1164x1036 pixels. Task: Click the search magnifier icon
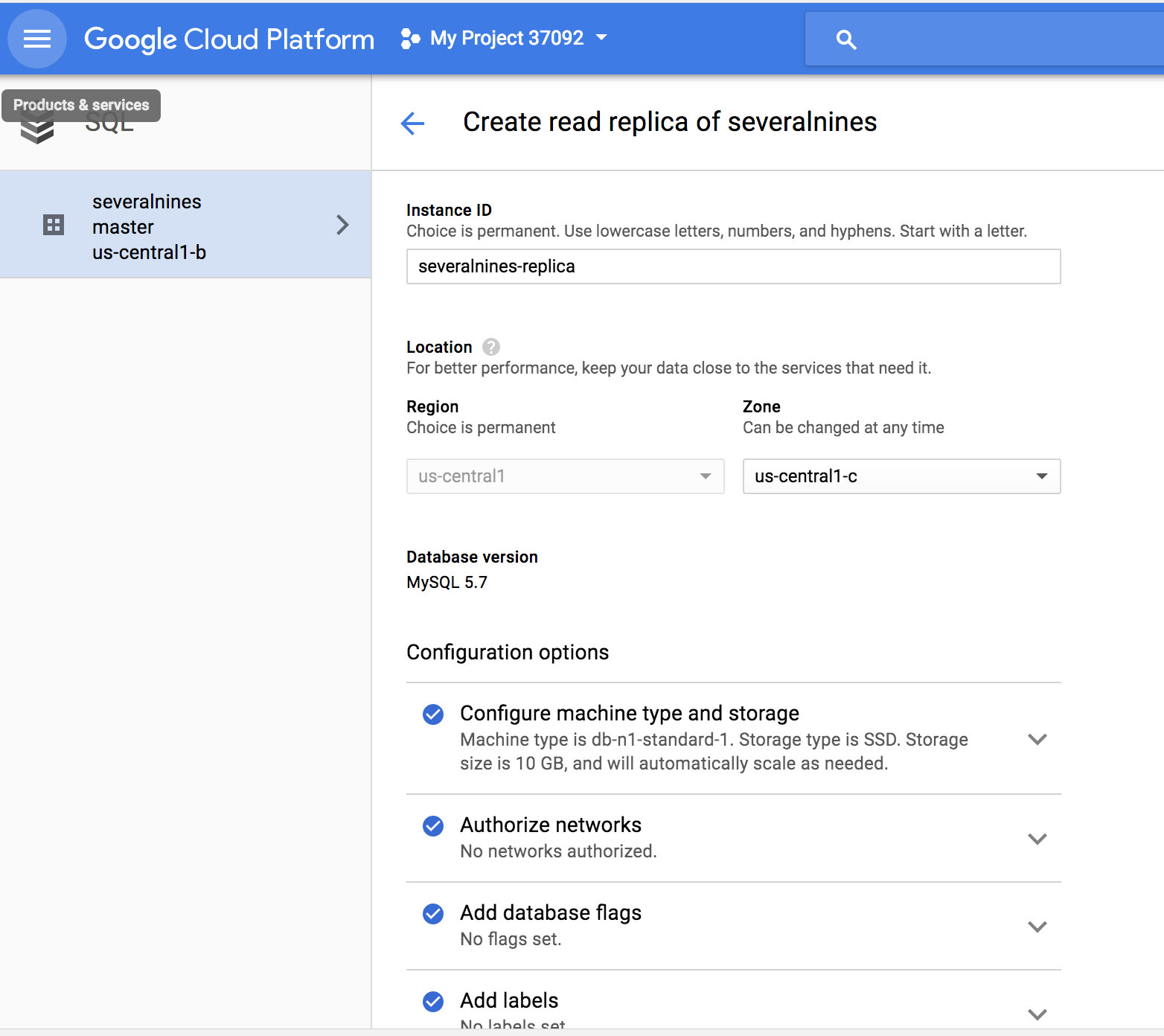846,39
